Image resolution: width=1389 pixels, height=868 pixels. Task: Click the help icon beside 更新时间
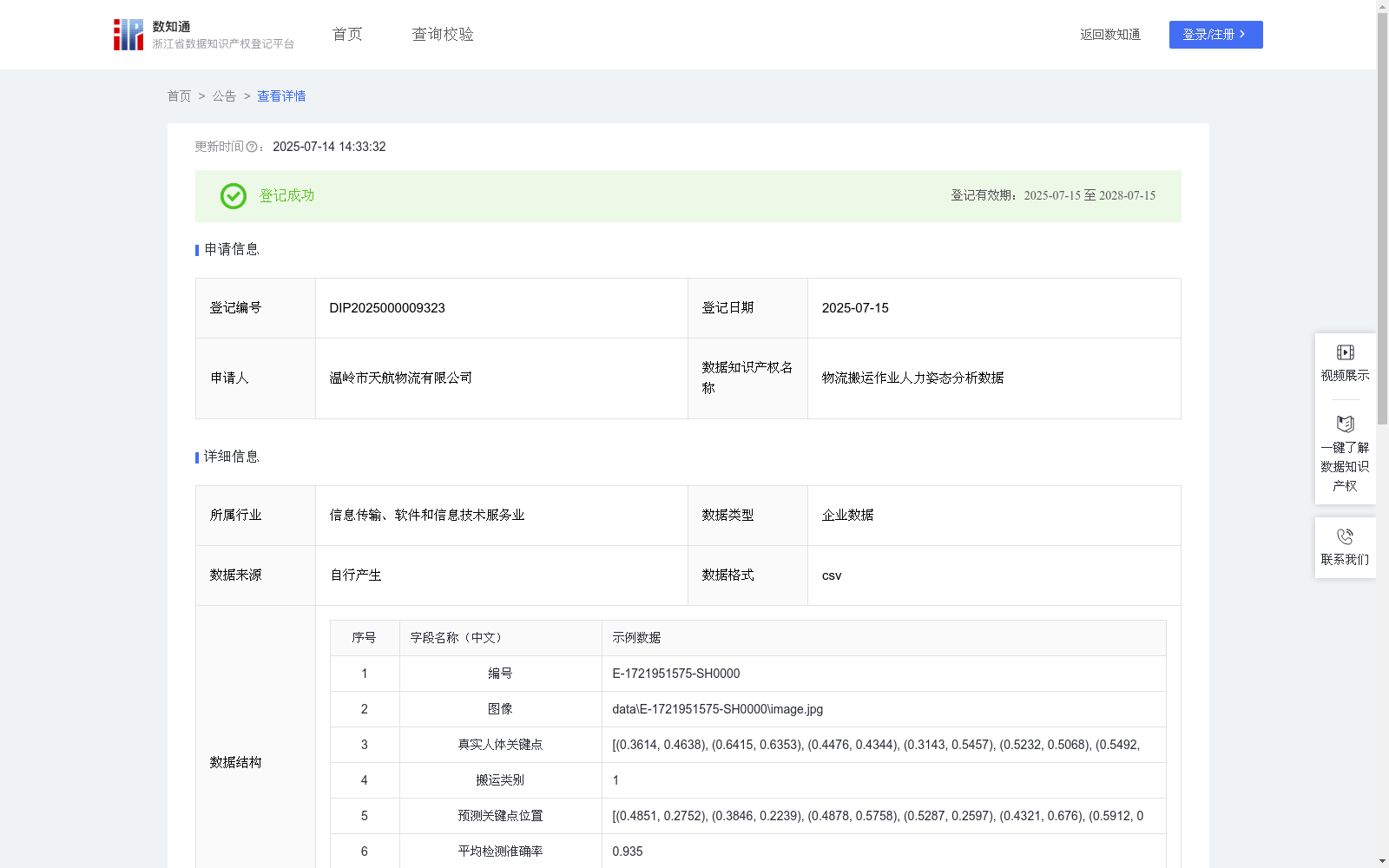[252, 148]
